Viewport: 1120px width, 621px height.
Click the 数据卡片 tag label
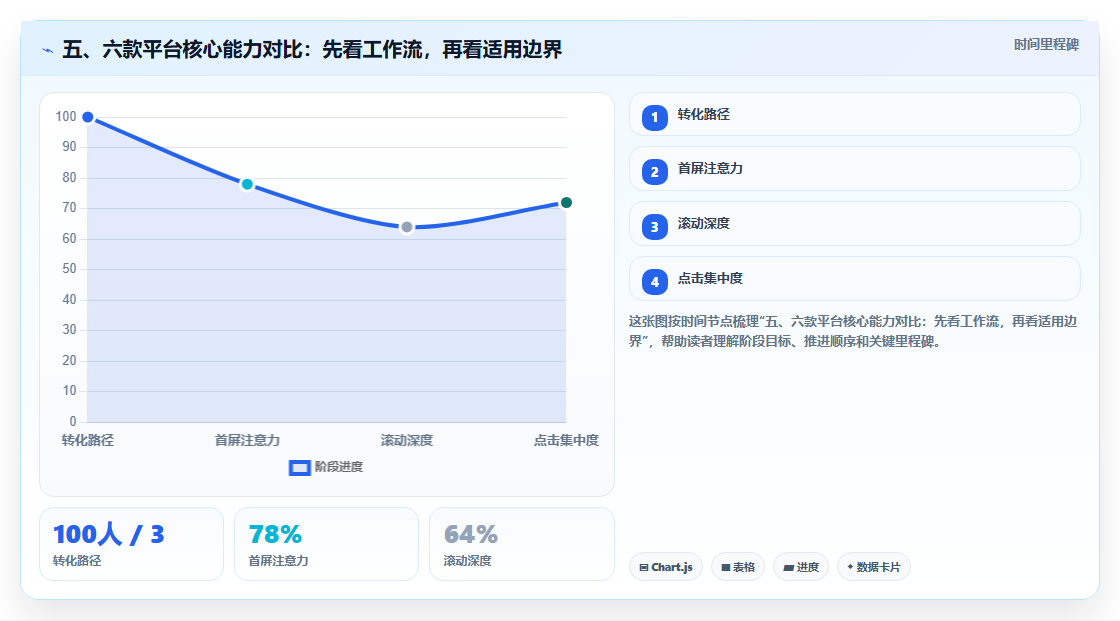[x=879, y=567]
